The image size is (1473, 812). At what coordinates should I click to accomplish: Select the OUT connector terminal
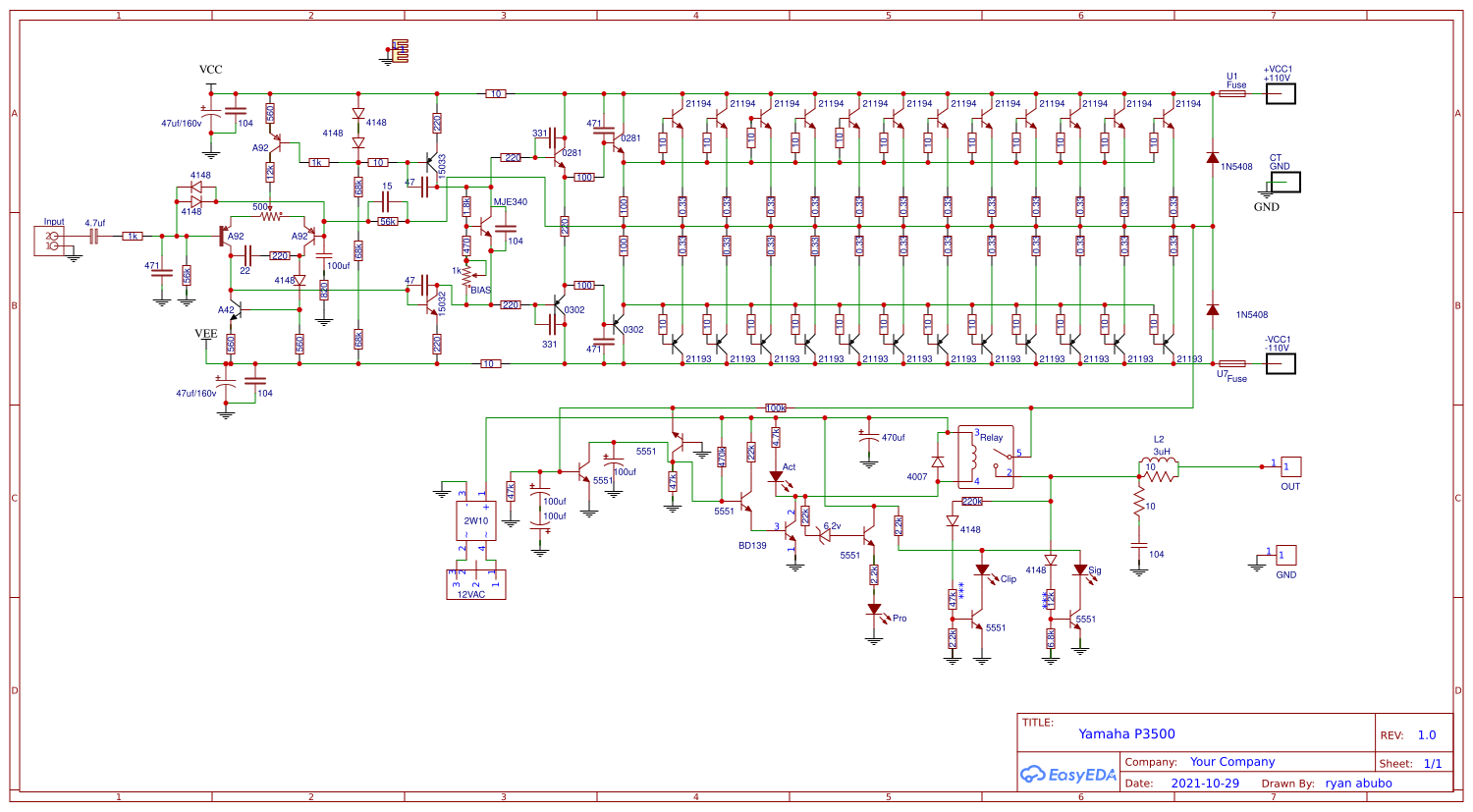point(1290,467)
